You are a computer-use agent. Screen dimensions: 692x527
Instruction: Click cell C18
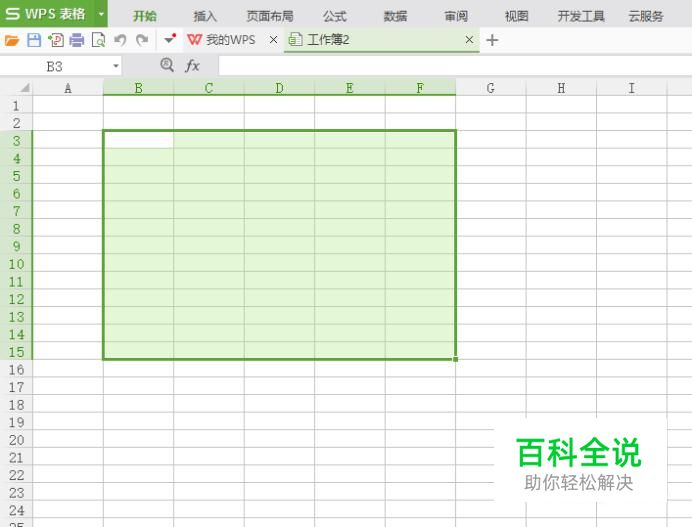click(209, 404)
